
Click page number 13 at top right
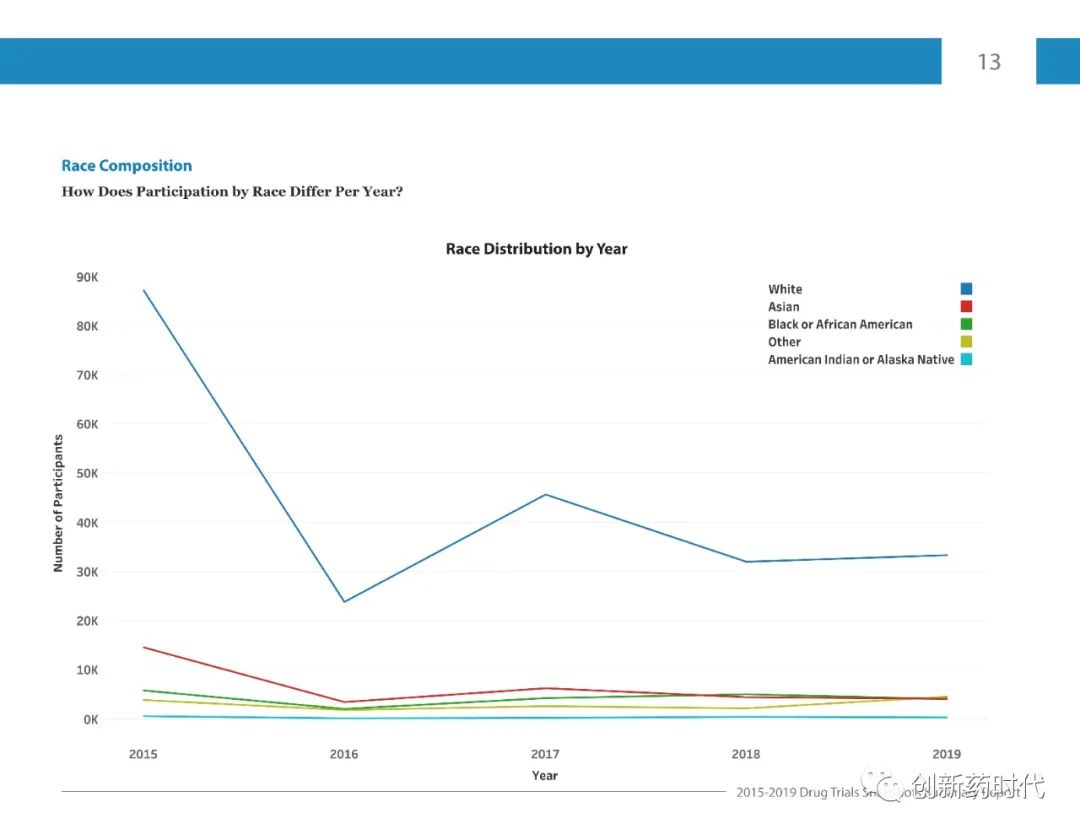(x=988, y=62)
